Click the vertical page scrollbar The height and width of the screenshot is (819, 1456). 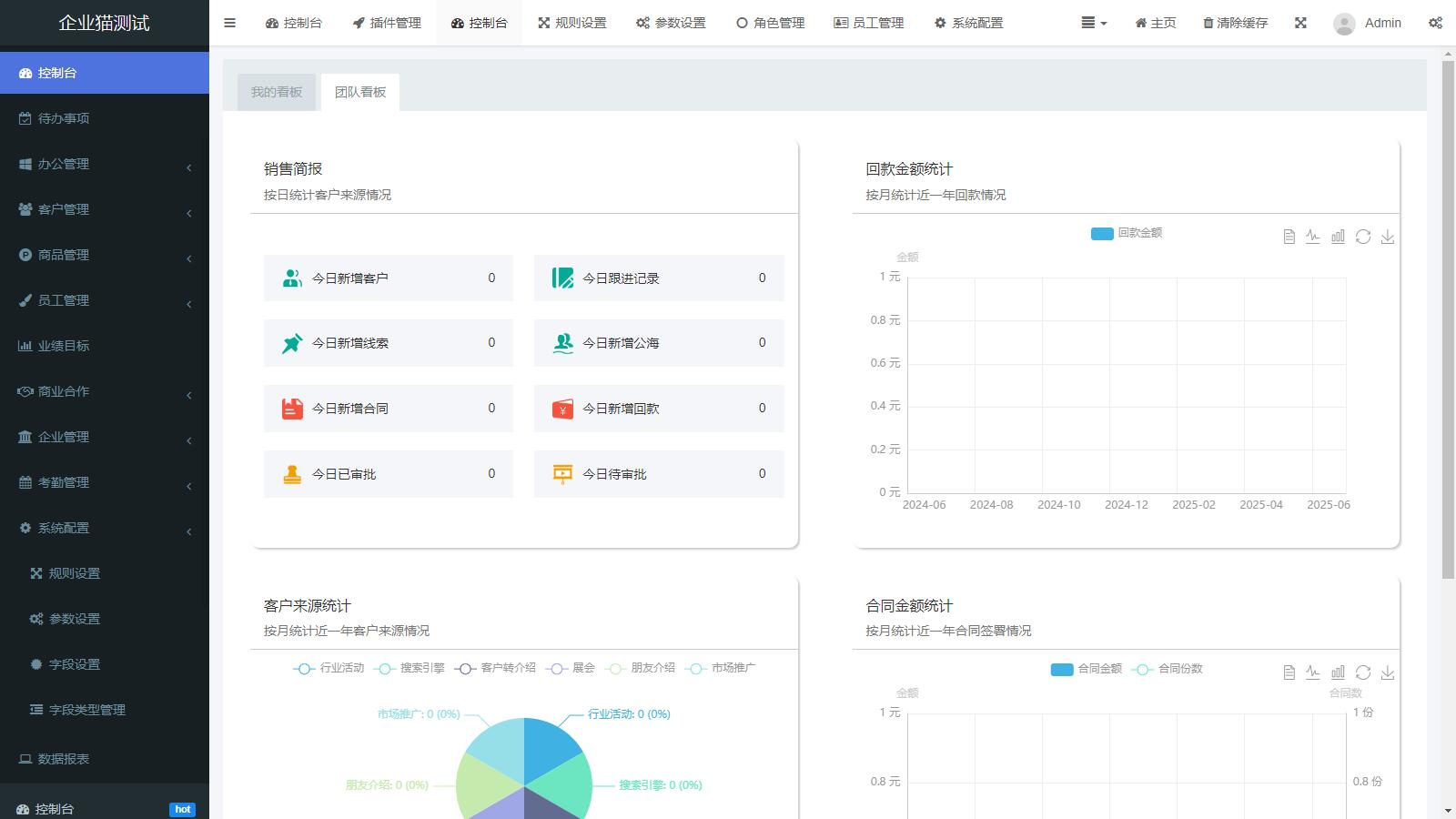pos(1448,318)
